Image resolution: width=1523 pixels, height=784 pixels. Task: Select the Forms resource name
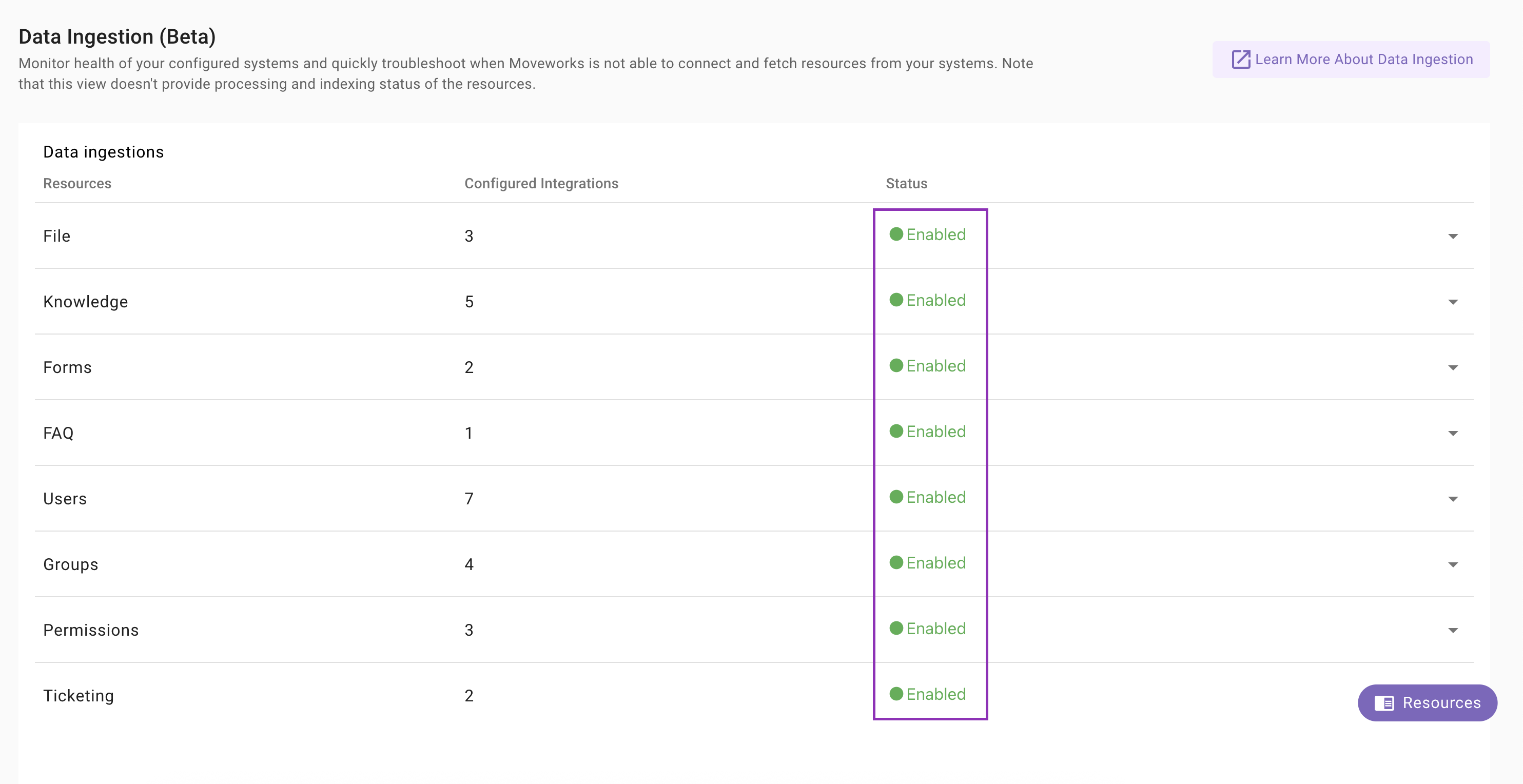pyautogui.click(x=67, y=367)
